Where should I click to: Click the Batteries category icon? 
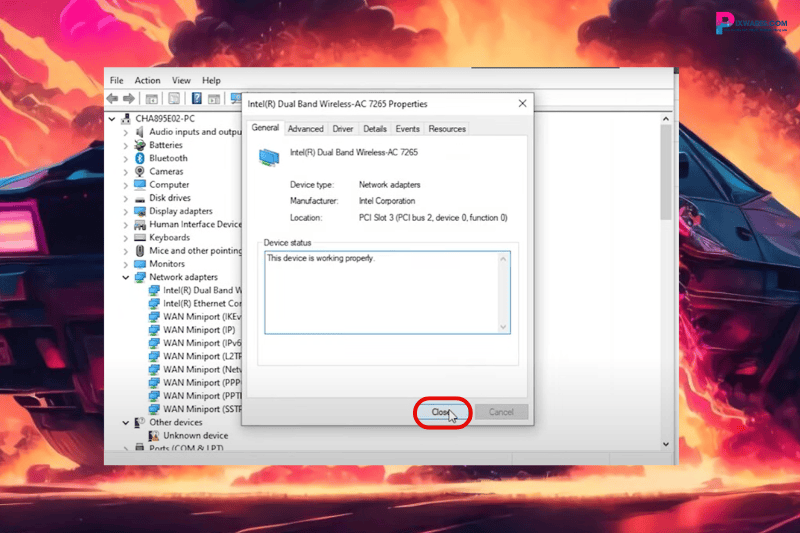pyautogui.click(x=140, y=145)
